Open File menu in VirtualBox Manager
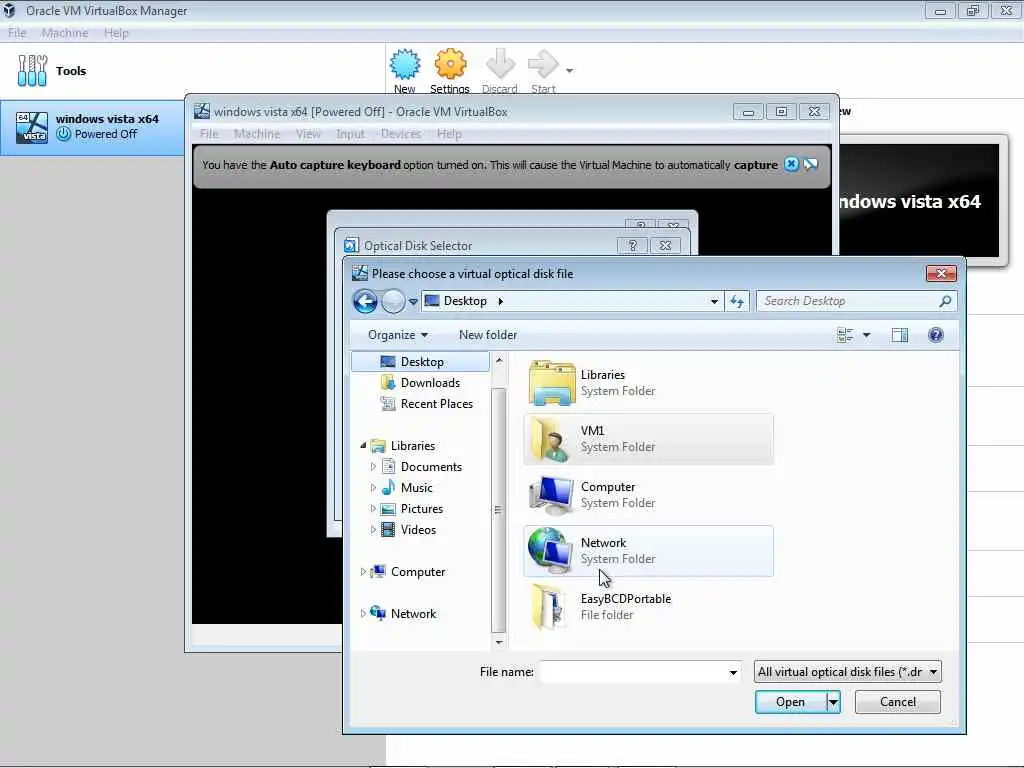 17,33
